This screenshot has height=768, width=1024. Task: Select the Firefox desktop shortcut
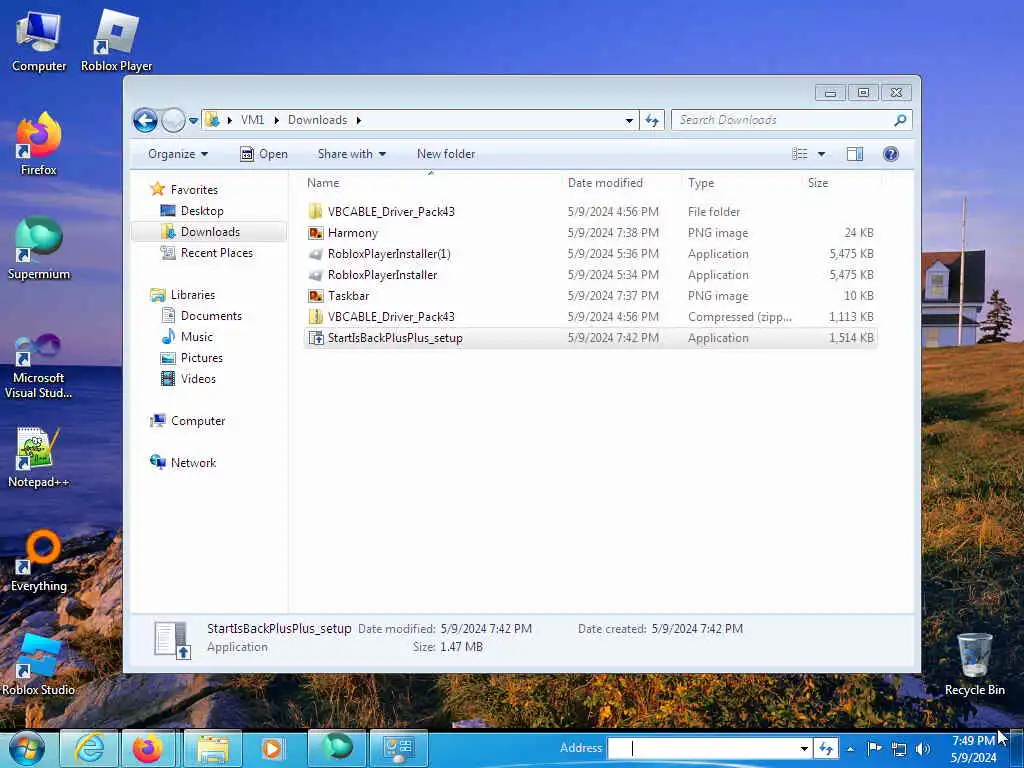pos(39,145)
